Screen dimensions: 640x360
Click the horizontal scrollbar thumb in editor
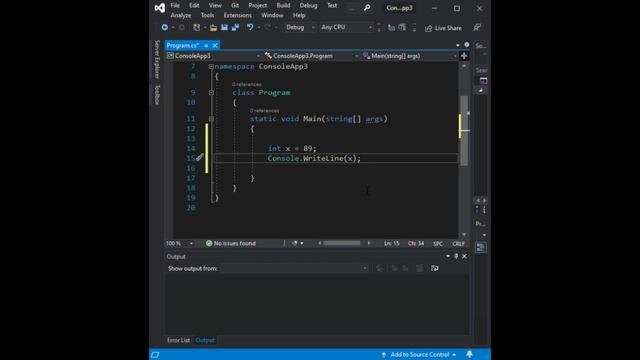coord(342,243)
